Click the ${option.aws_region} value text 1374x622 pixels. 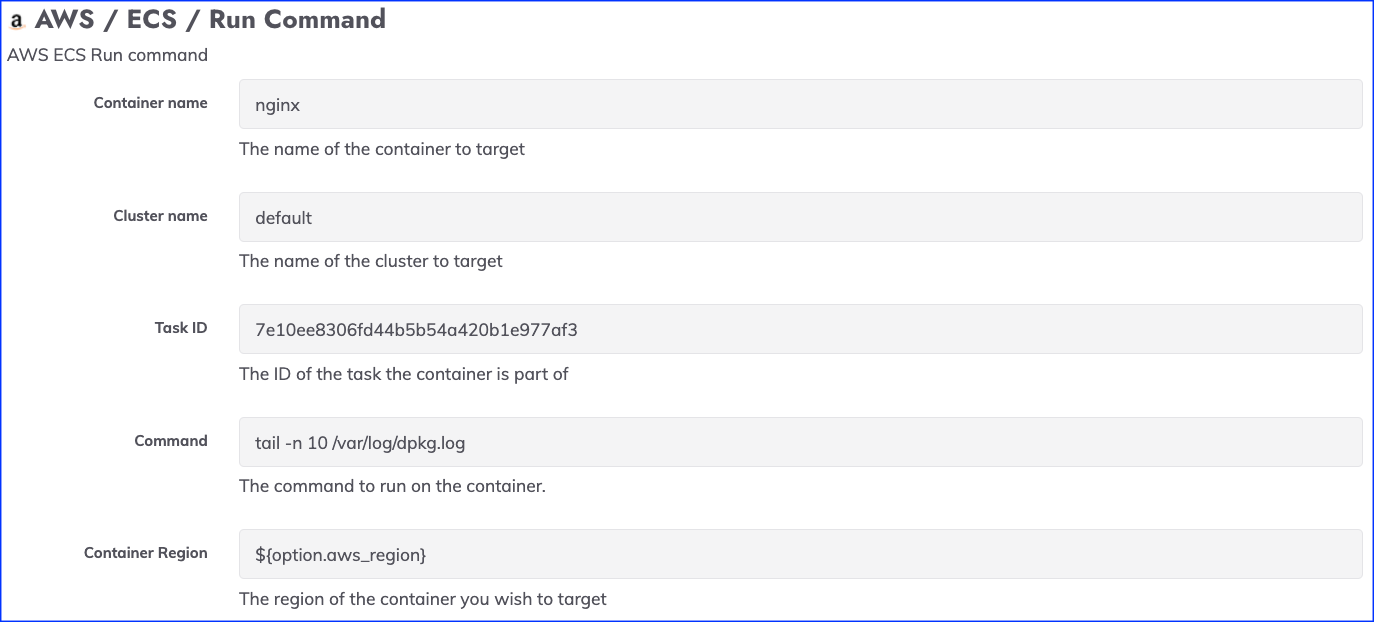click(x=341, y=554)
